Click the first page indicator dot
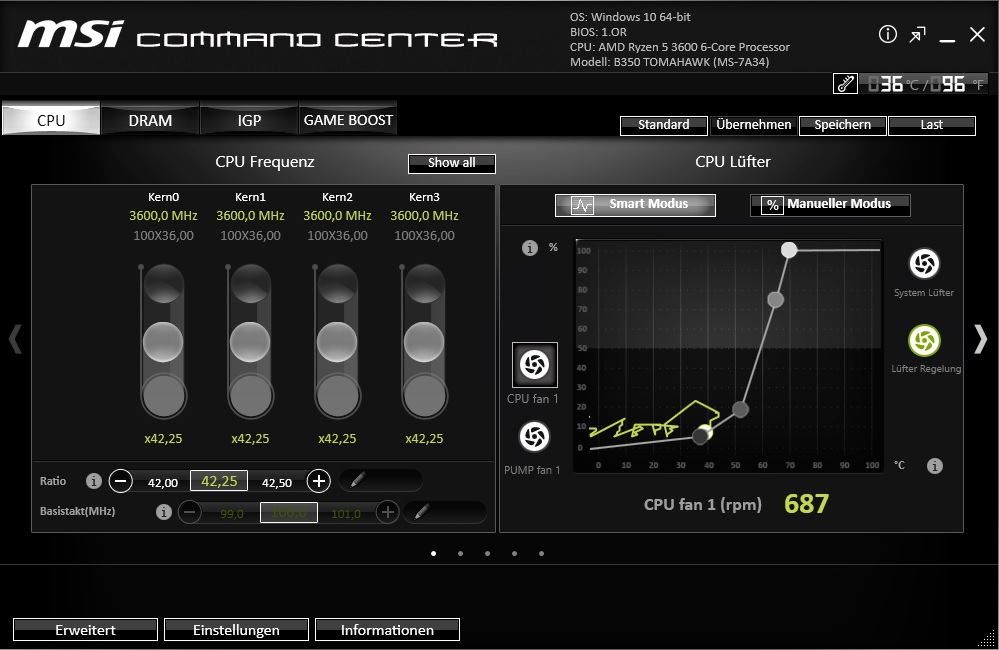 click(x=434, y=553)
